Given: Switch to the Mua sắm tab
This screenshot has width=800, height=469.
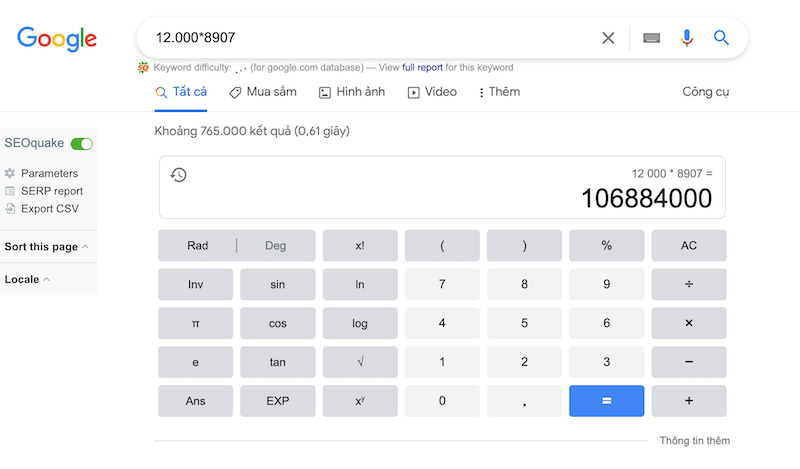Looking at the screenshot, I should click(x=263, y=92).
